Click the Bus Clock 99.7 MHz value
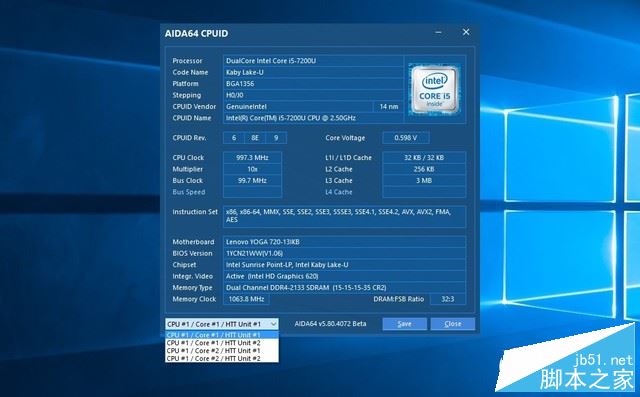The width and height of the screenshot is (640, 397). tap(252, 180)
